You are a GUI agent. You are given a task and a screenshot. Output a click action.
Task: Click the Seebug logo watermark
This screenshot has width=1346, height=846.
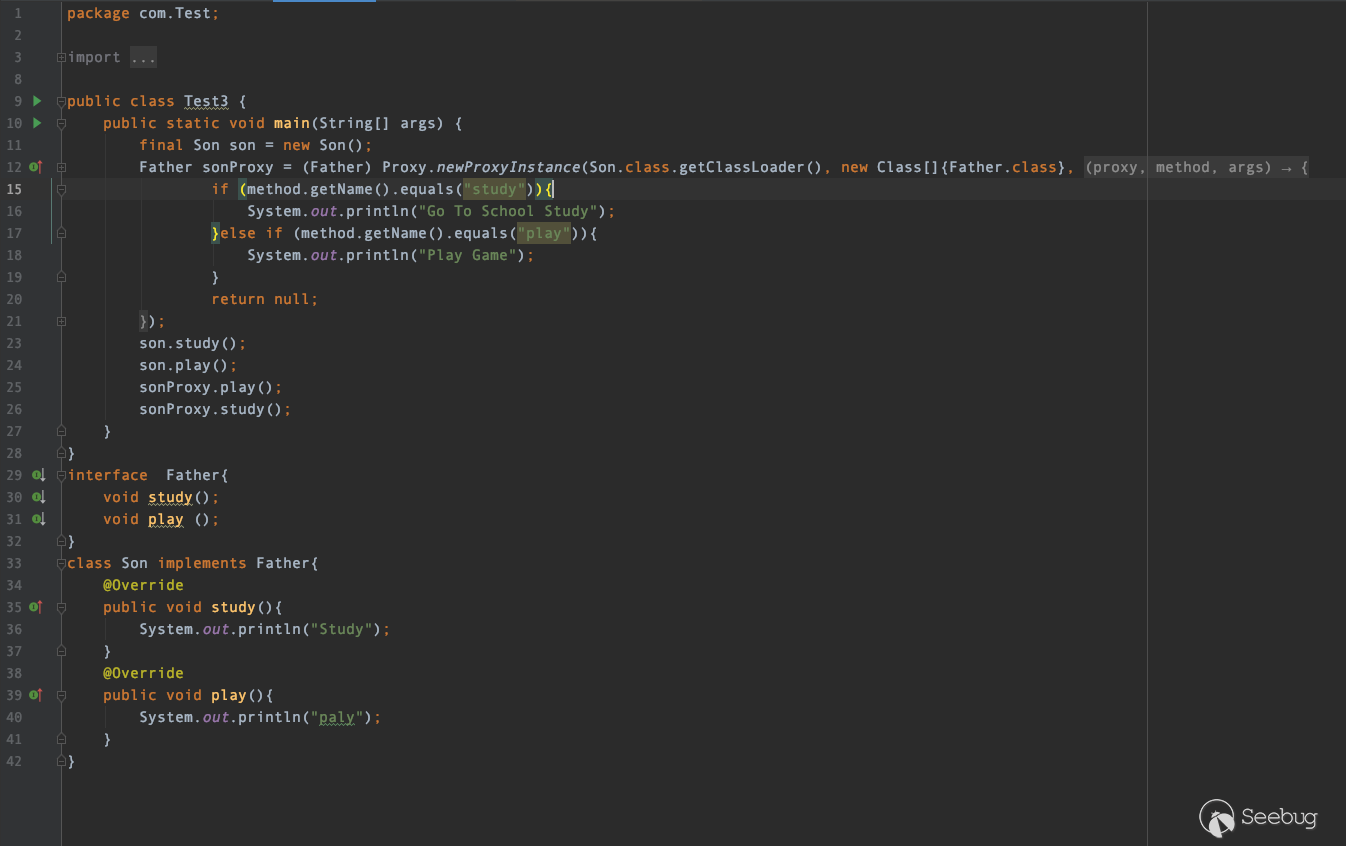(x=1258, y=817)
